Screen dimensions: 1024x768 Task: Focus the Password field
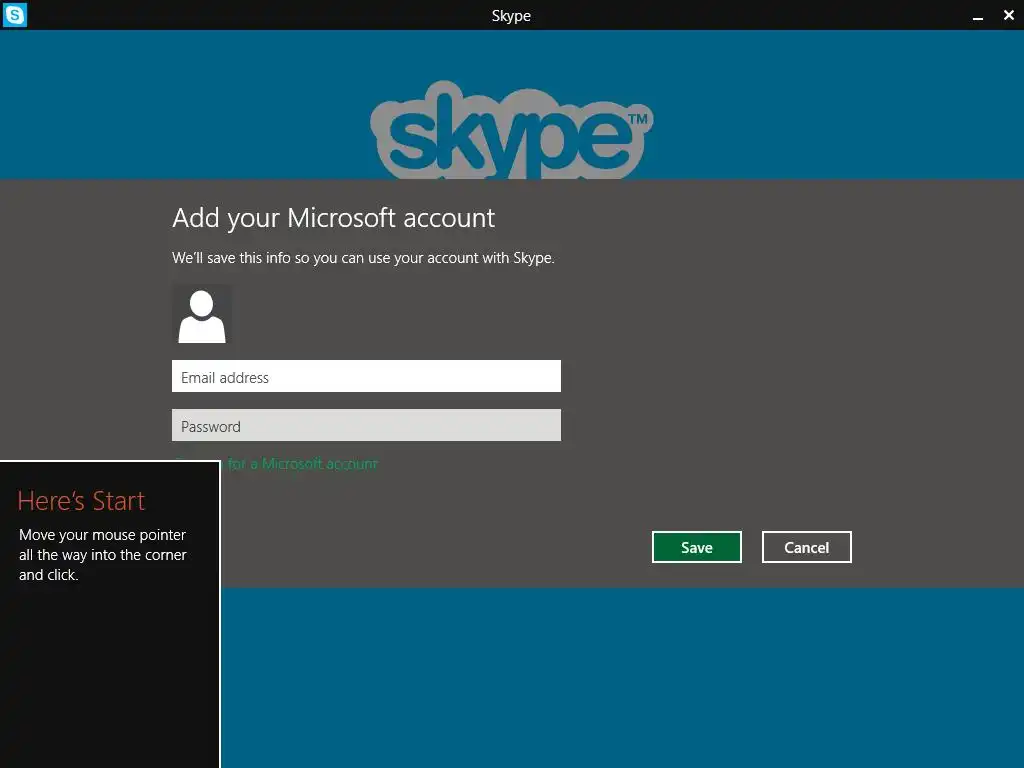pos(366,425)
